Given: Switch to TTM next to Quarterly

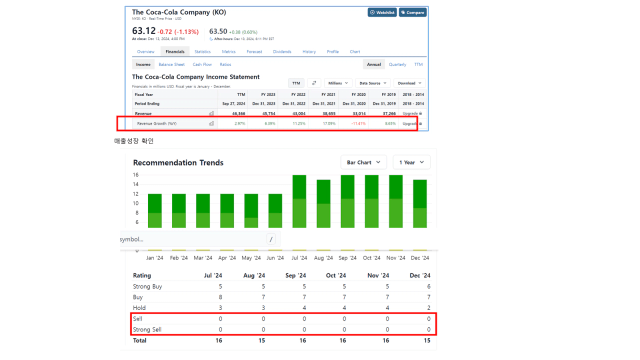Looking at the screenshot, I should [419, 64].
